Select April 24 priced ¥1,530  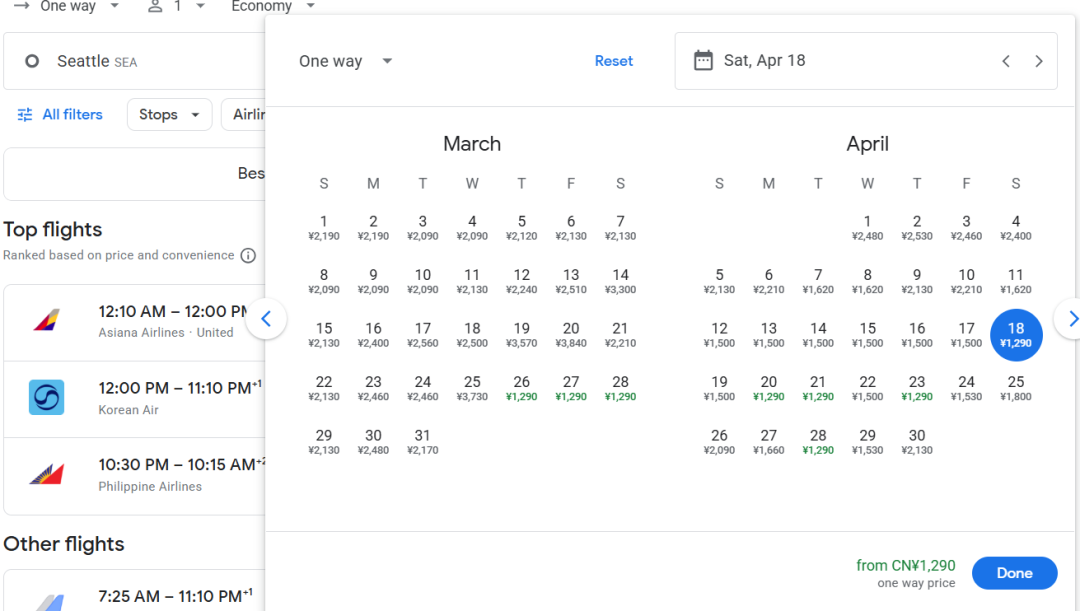click(x=966, y=389)
